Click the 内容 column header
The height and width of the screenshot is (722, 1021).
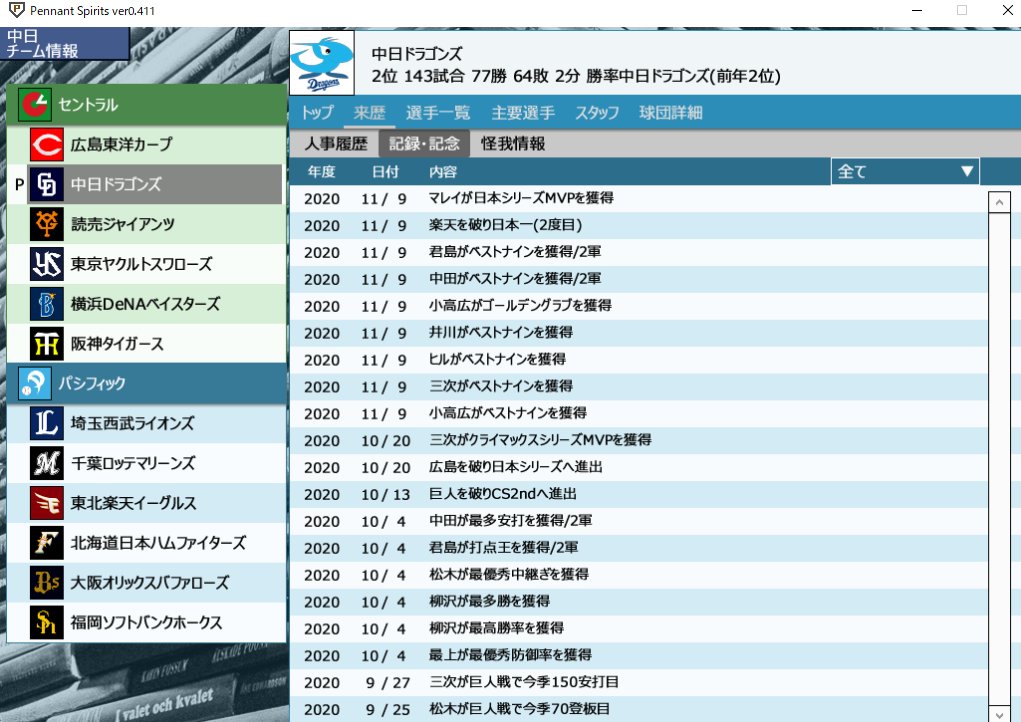coord(443,172)
